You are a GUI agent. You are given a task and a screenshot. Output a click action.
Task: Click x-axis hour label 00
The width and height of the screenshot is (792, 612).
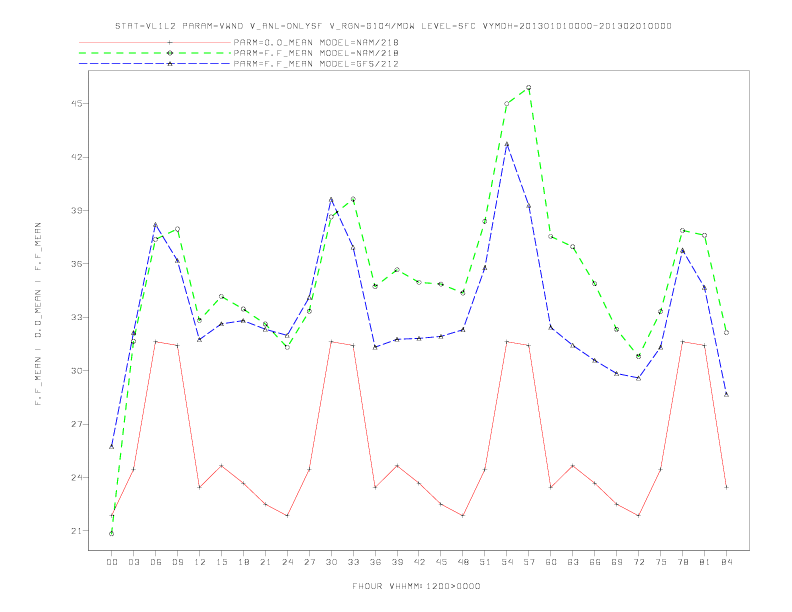(x=112, y=562)
